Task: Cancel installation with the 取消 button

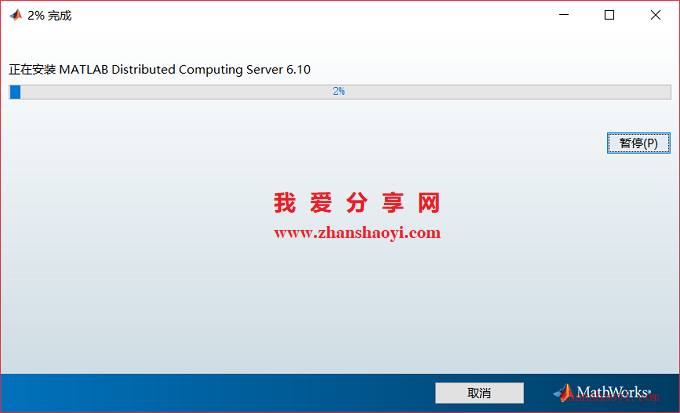Action: click(x=479, y=393)
